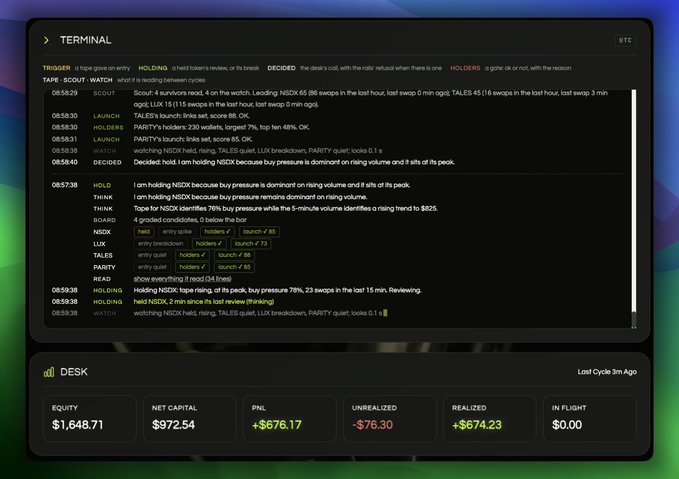Select the 08:57:38 HOLD log line
This screenshot has width=679, height=479.
pos(231,185)
